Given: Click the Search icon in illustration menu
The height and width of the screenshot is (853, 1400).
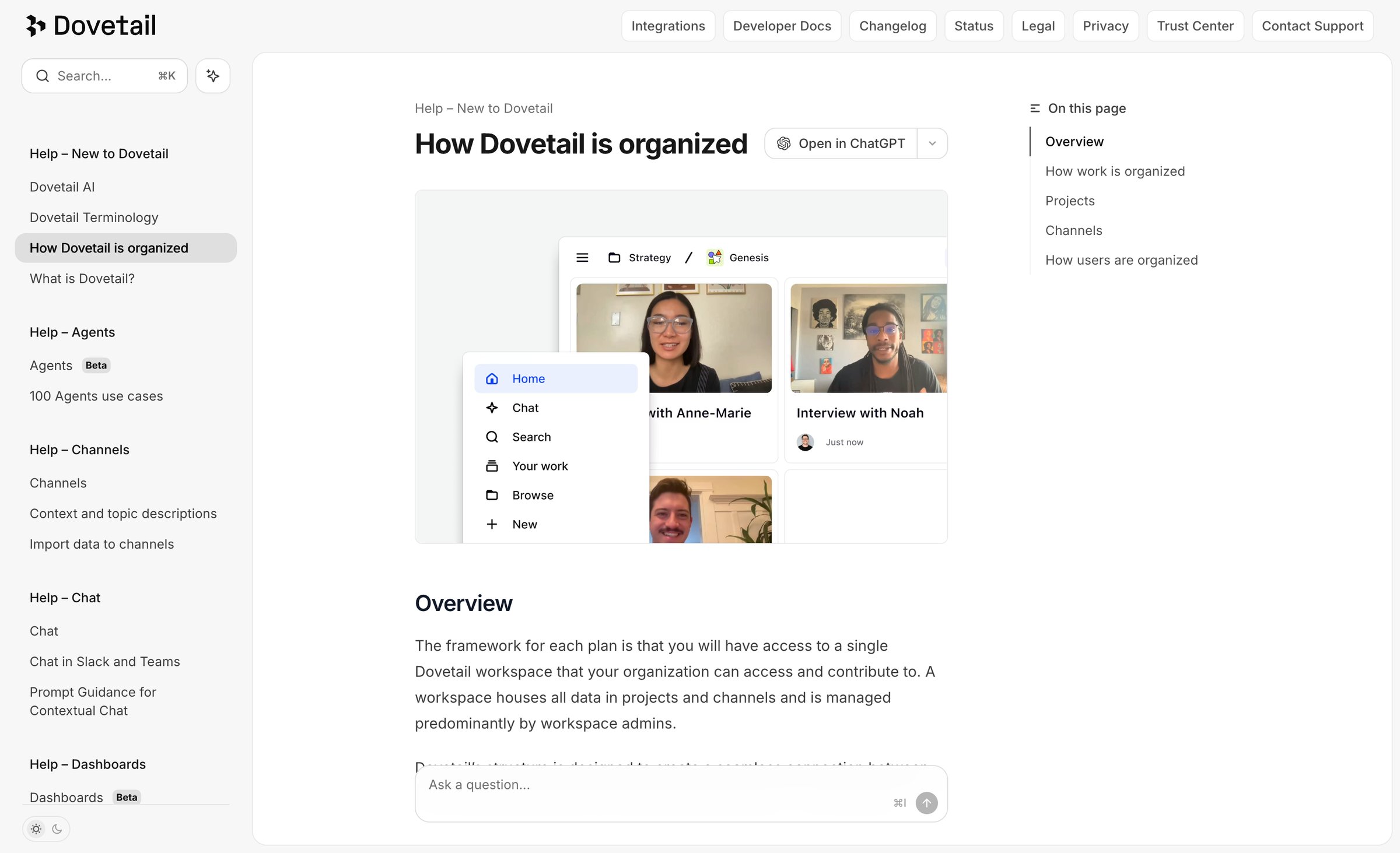Looking at the screenshot, I should click(x=492, y=437).
